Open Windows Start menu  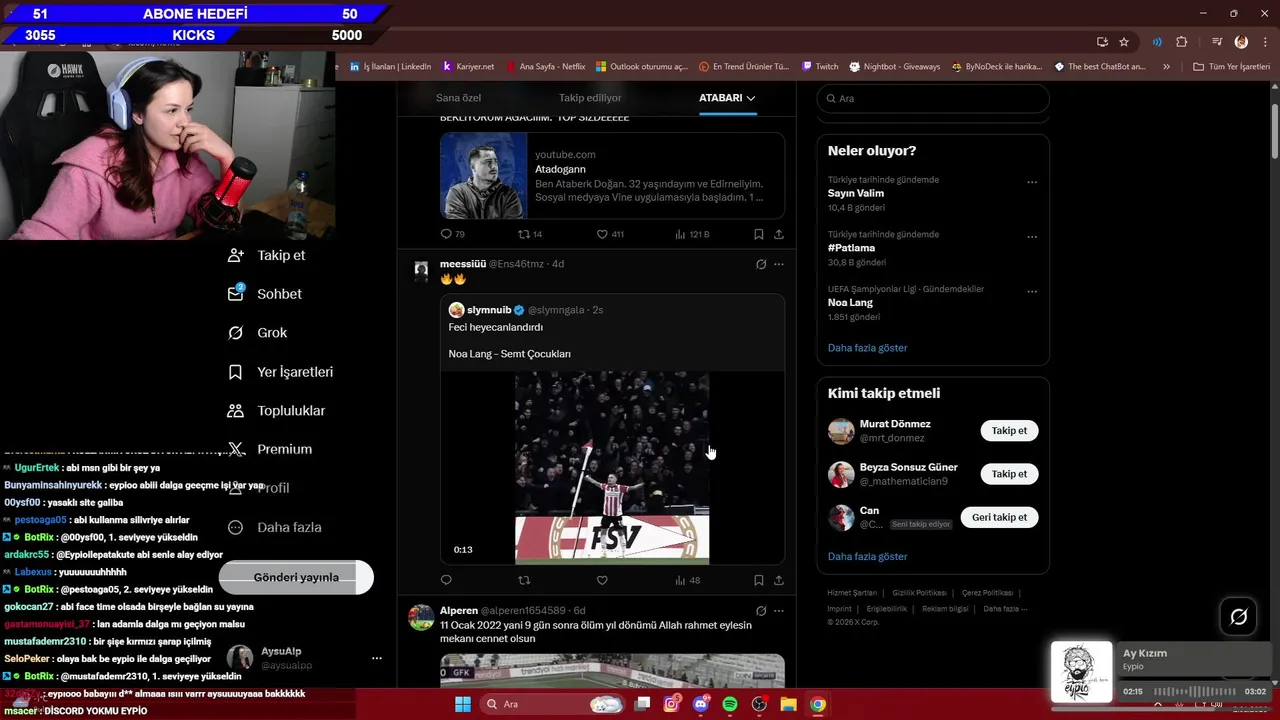(x=462, y=704)
